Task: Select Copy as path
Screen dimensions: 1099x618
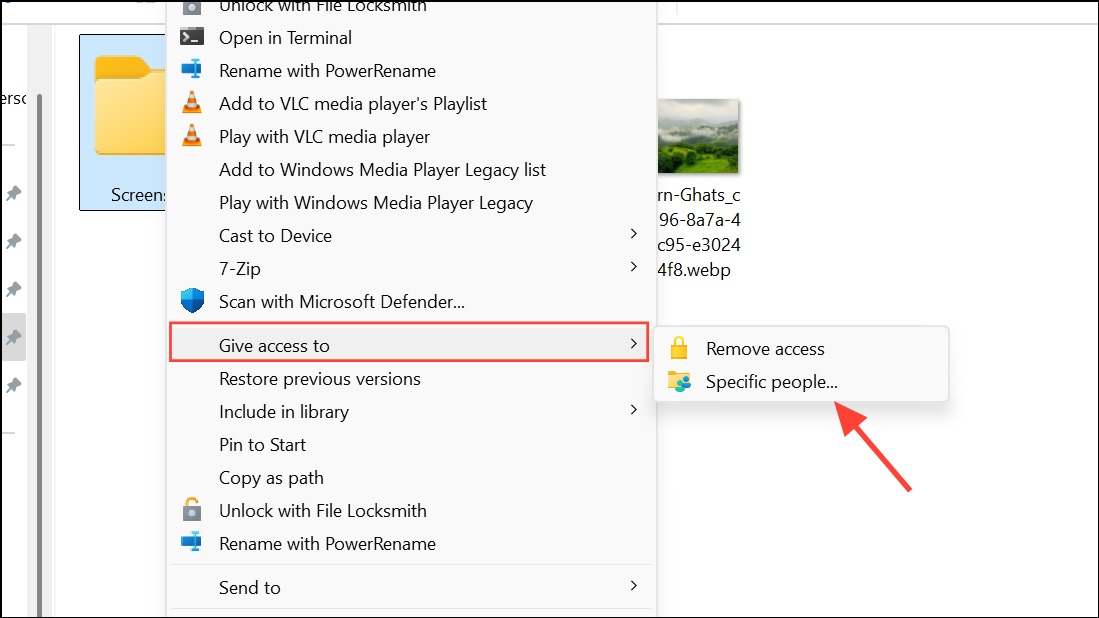Action: coord(271,478)
